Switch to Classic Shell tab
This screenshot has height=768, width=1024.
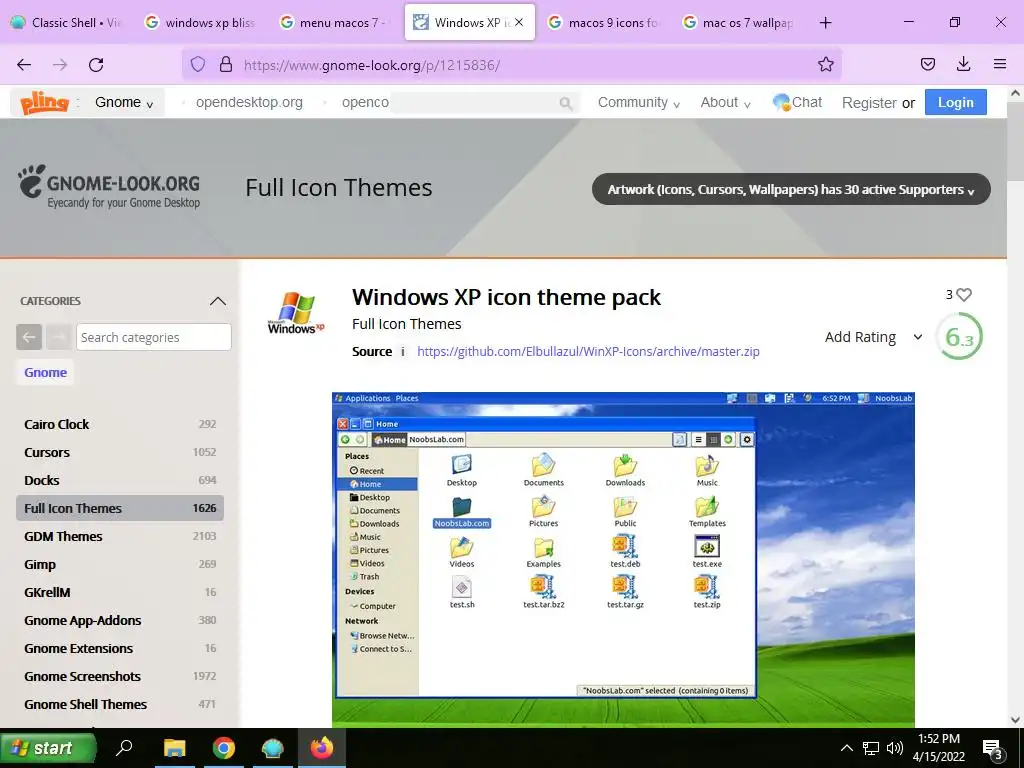67,23
